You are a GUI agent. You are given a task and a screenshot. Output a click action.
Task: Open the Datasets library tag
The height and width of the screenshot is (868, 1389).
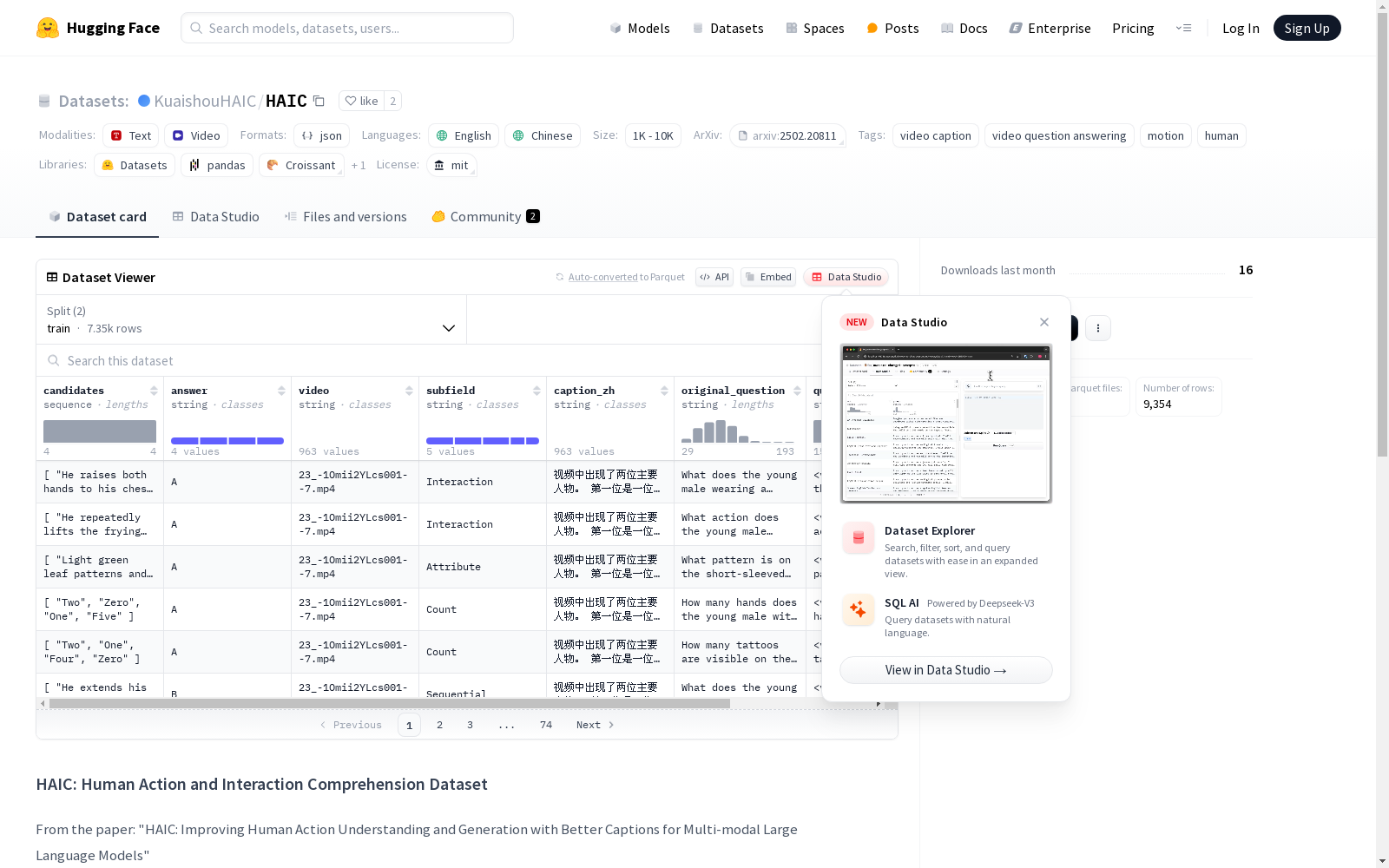click(x=135, y=165)
